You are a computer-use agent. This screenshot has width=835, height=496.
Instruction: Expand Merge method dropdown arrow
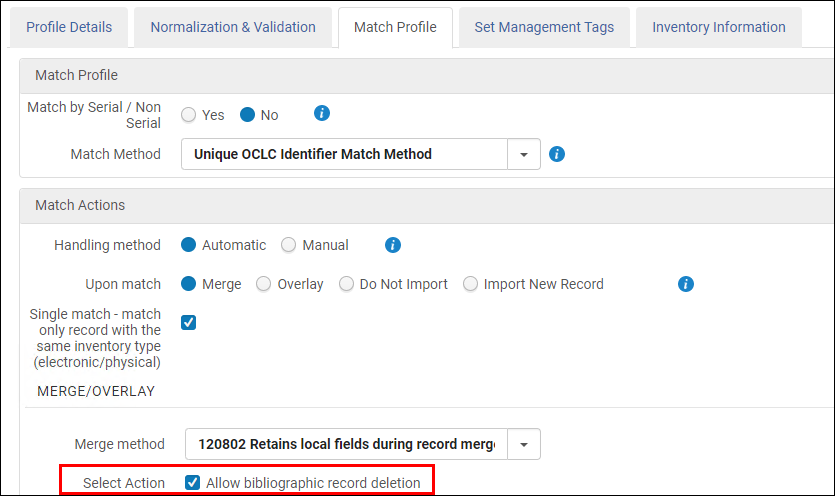point(524,444)
